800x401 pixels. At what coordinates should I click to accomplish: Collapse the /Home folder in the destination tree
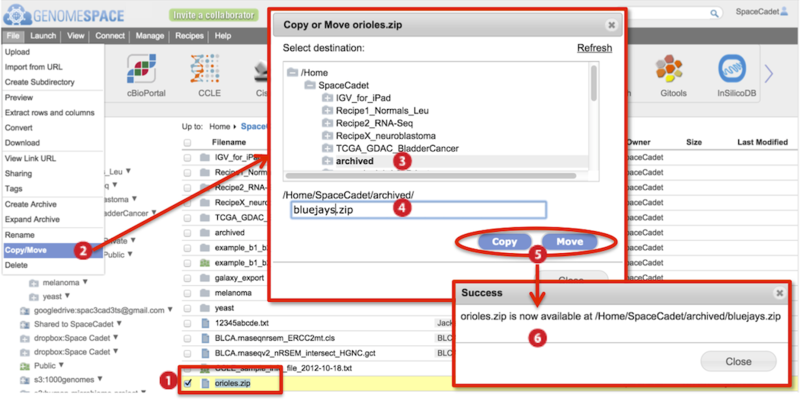[292, 72]
